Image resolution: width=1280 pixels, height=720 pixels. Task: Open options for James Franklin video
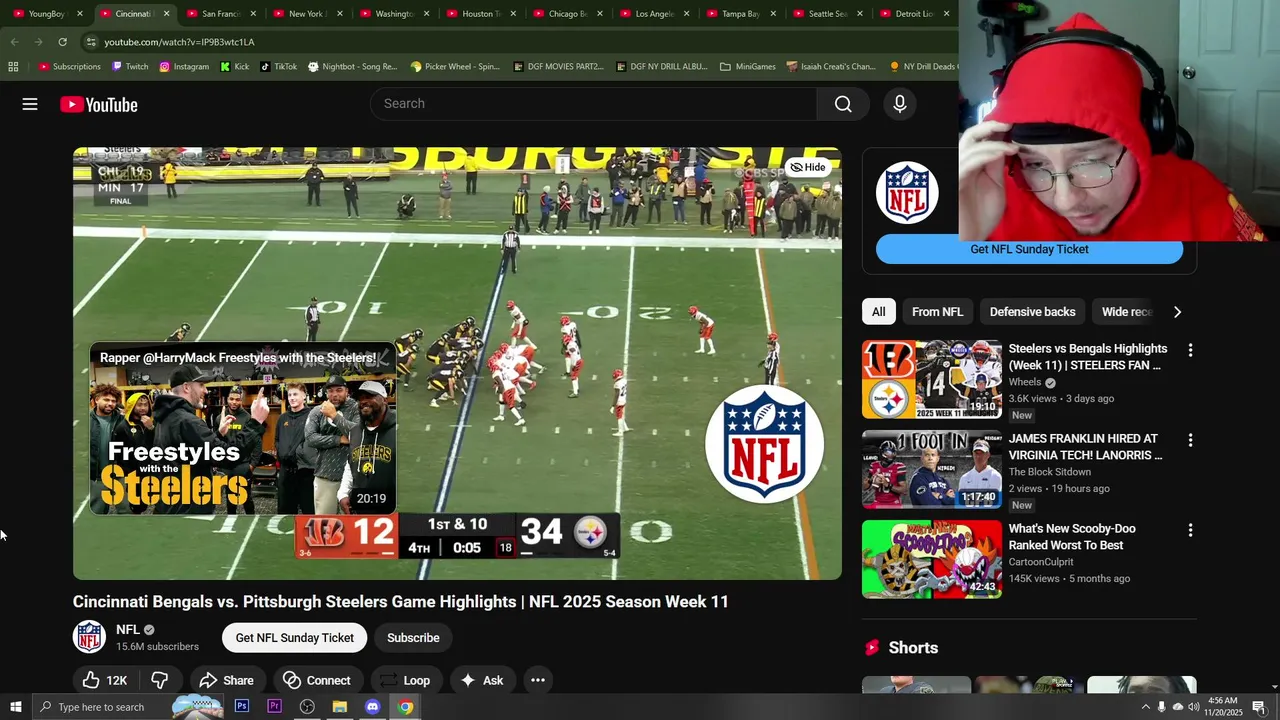1190,440
